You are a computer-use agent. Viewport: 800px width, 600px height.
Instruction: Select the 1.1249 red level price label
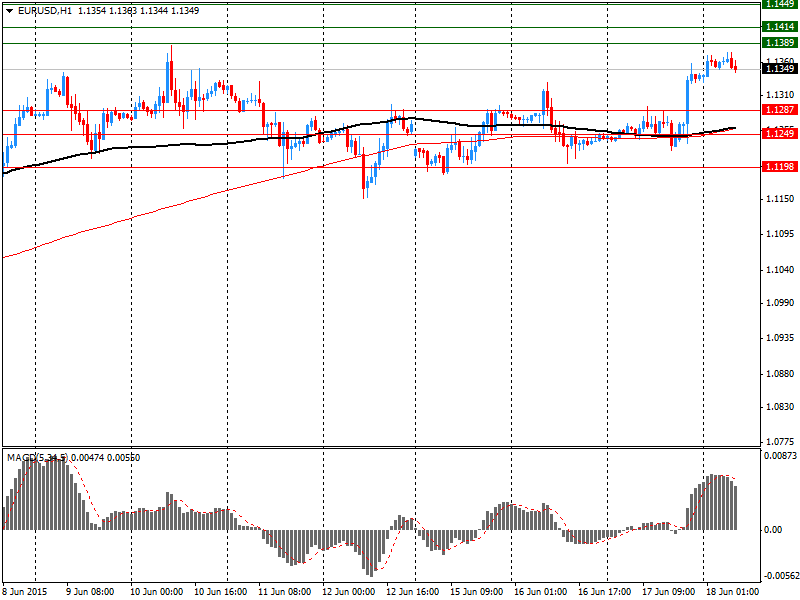pos(780,134)
